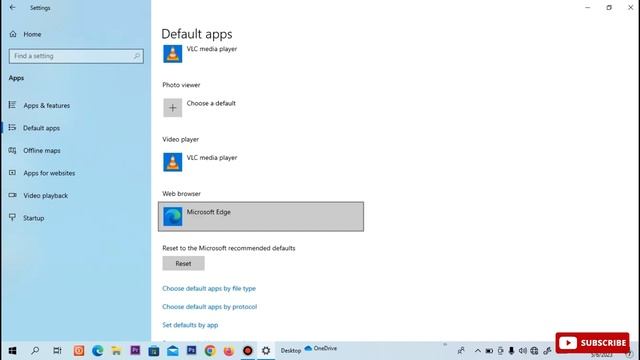Click the microphone tray icon
Viewport: 640px width, 360px height.
click(x=511, y=351)
